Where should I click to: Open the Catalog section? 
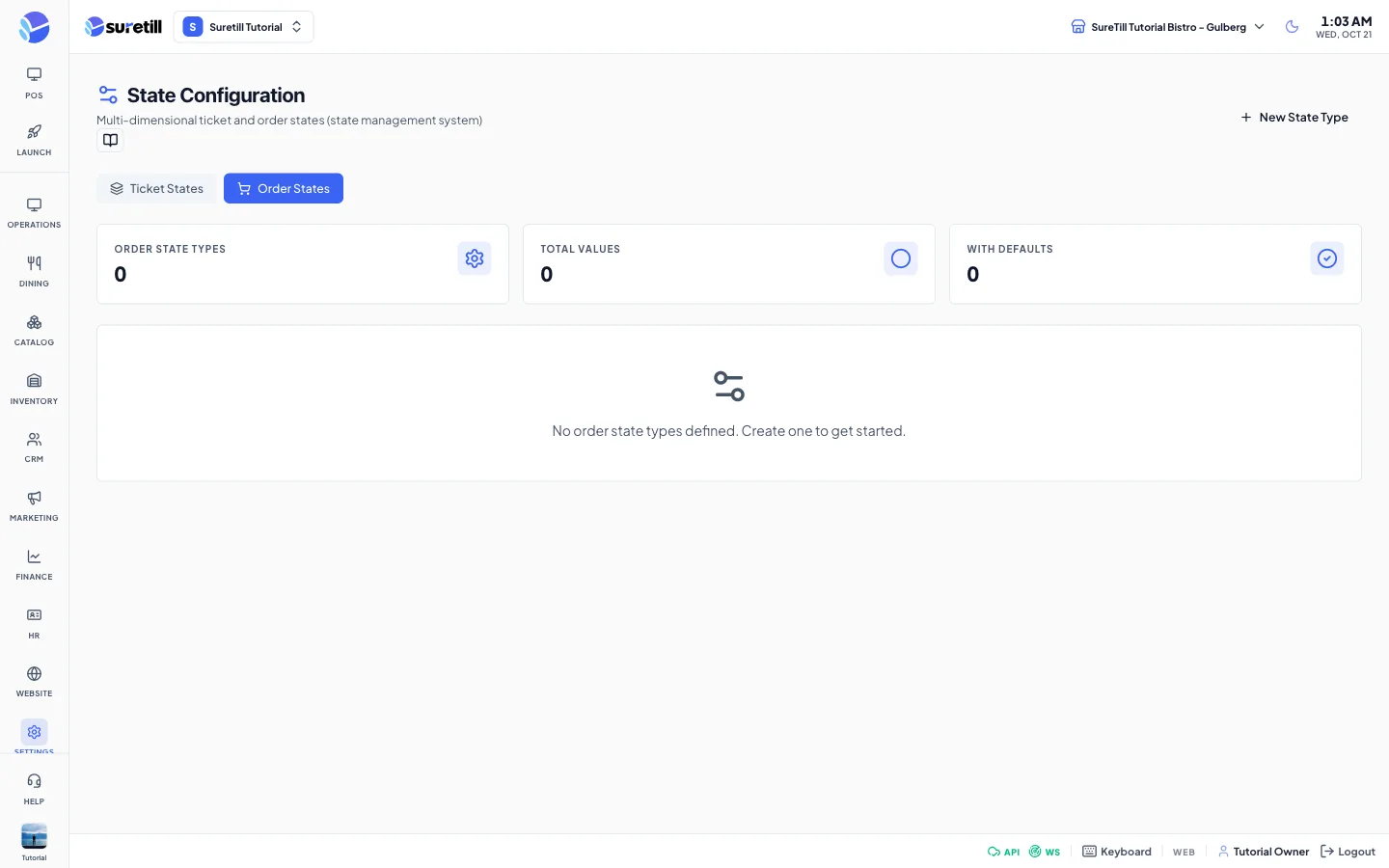[x=34, y=331]
